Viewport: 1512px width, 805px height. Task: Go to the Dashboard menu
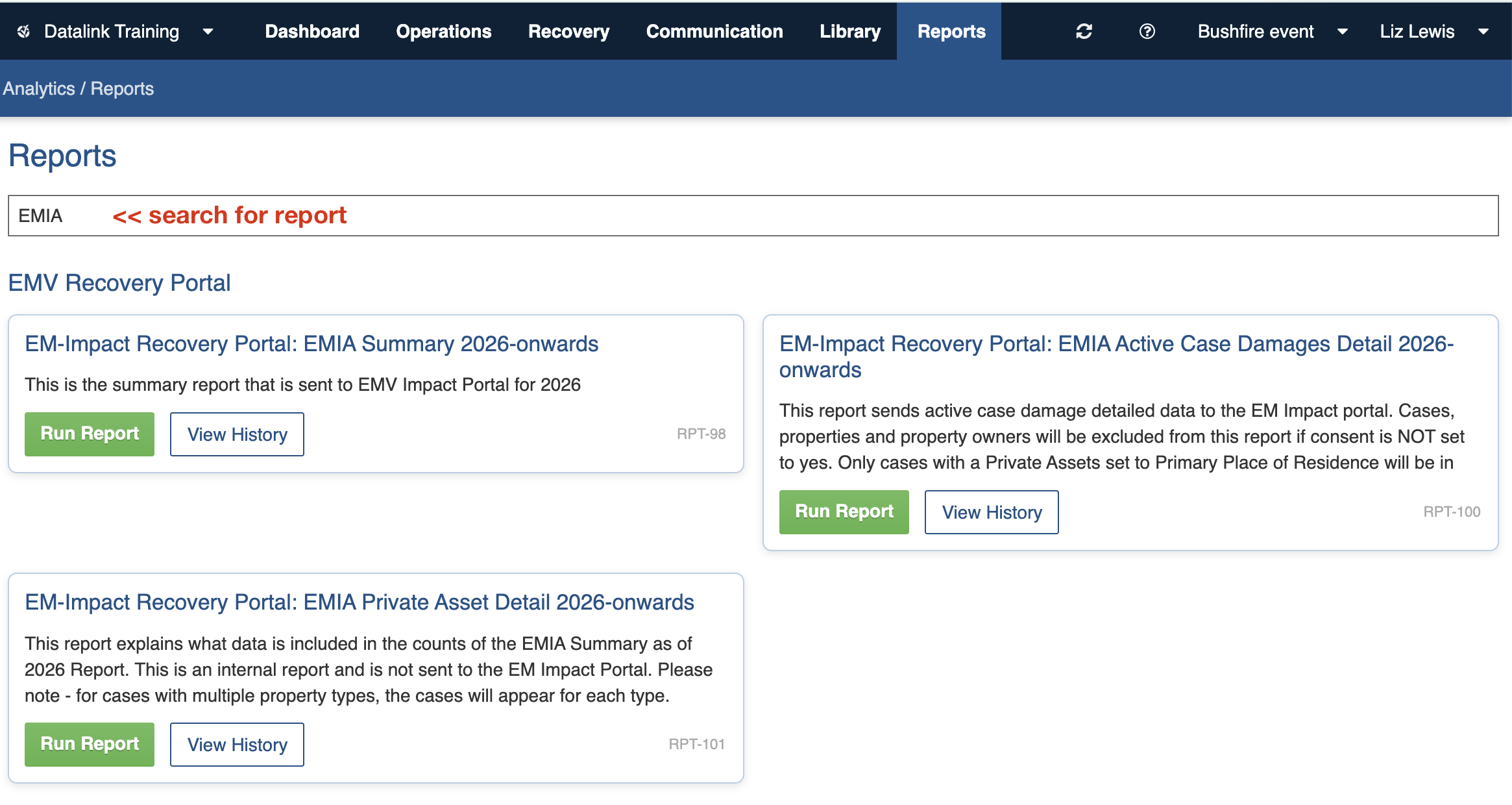pyautogui.click(x=312, y=31)
